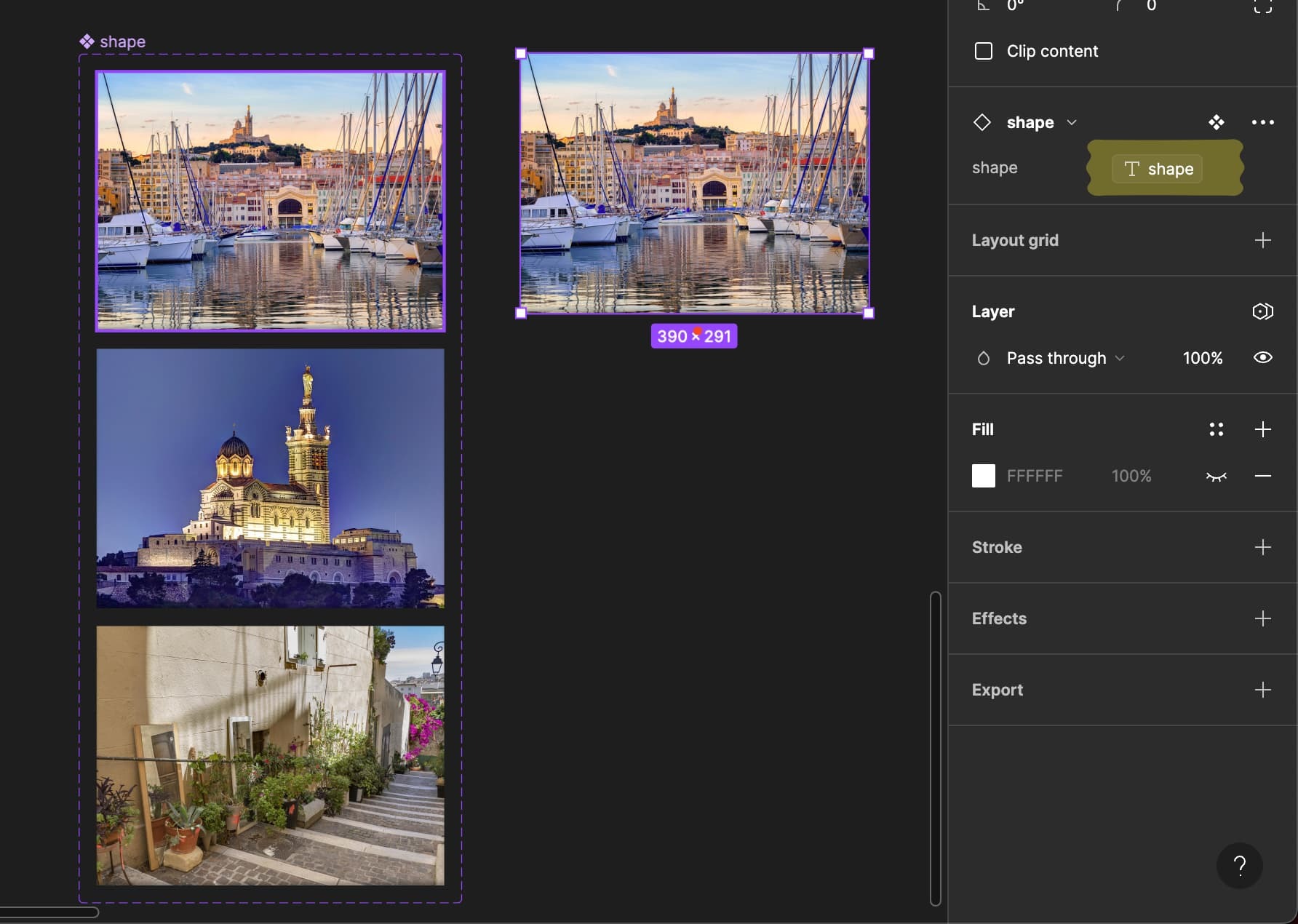The height and width of the screenshot is (924, 1298).
Task: Click the white FFFFFF fill color swatch
Action: [984, 476]
